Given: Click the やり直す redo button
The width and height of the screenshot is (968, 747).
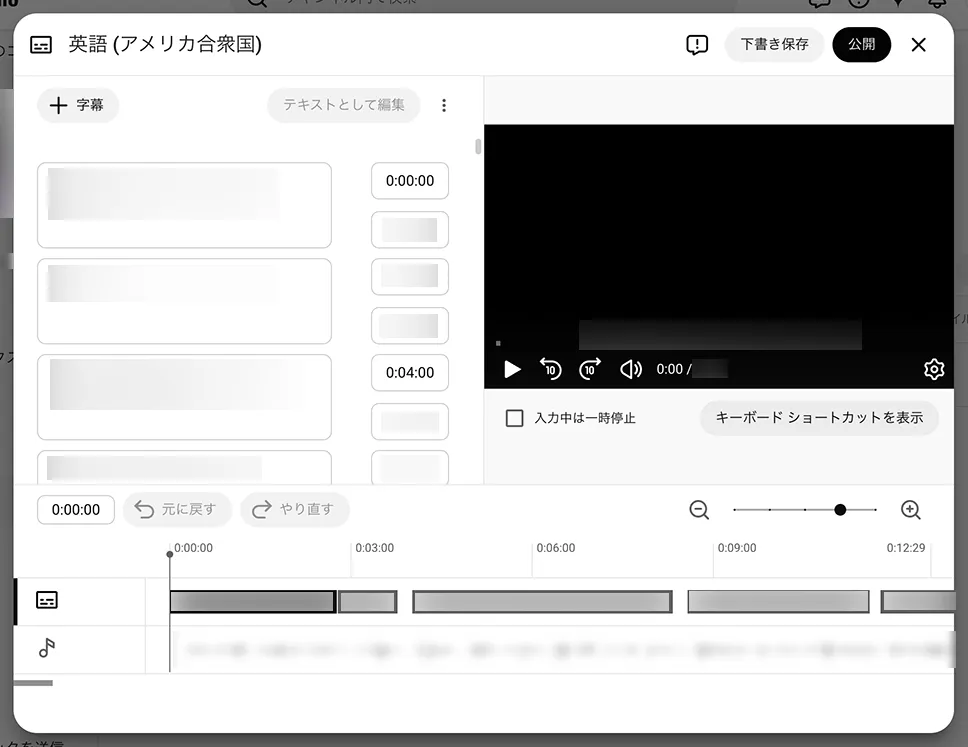Looking at the screenshot, I should coord(295,509).
